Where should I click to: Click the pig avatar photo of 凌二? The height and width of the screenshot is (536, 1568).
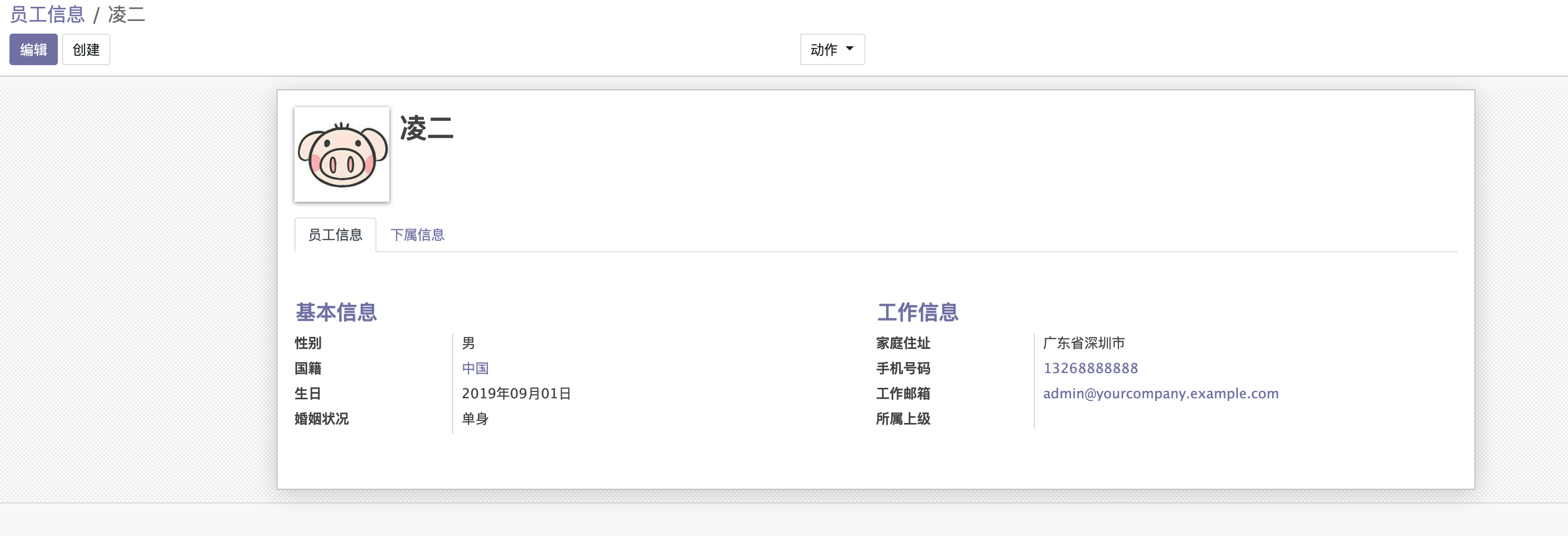tap(341, 153)
